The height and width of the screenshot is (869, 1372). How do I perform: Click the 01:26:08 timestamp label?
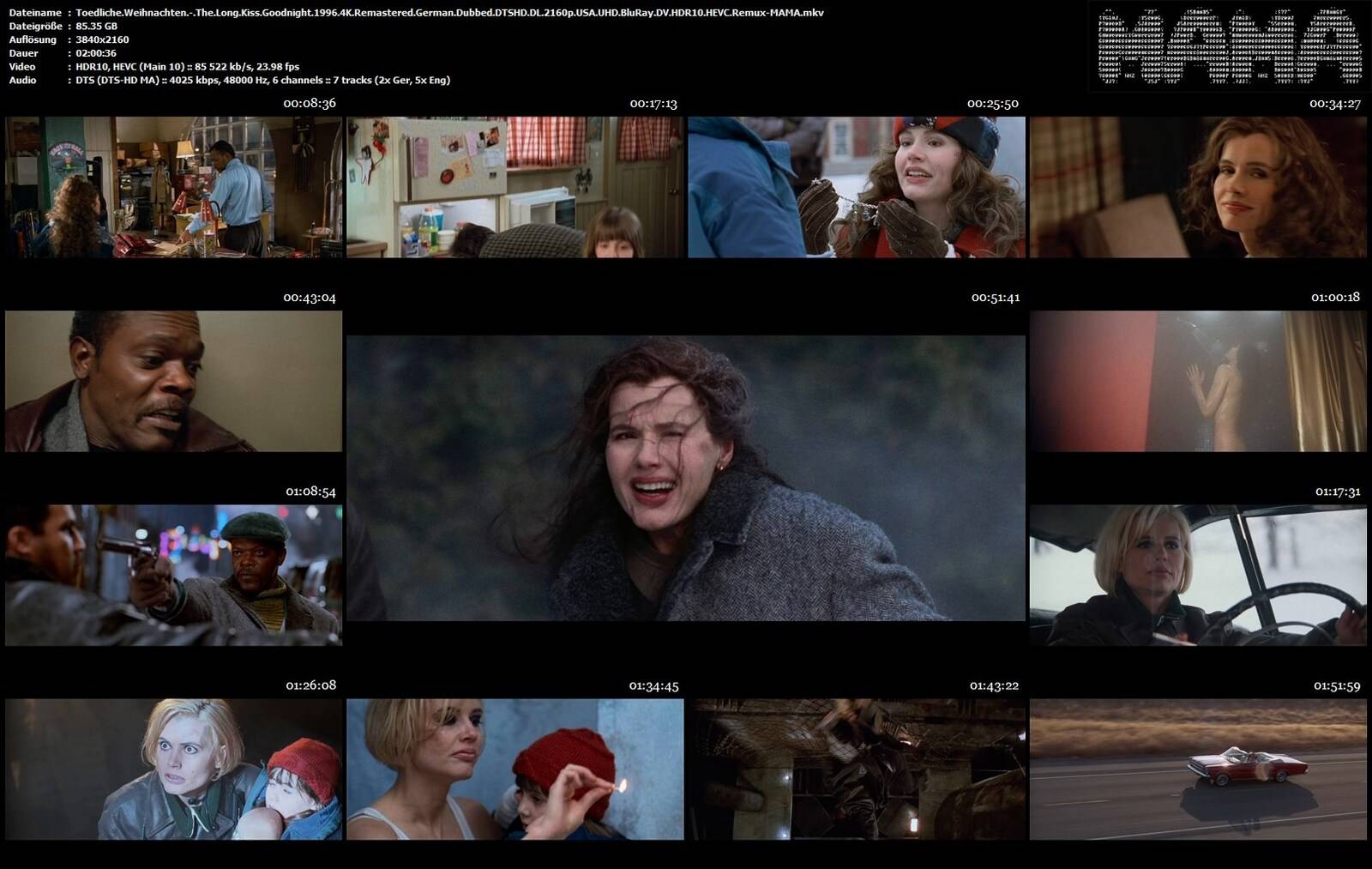coord(310,685)
